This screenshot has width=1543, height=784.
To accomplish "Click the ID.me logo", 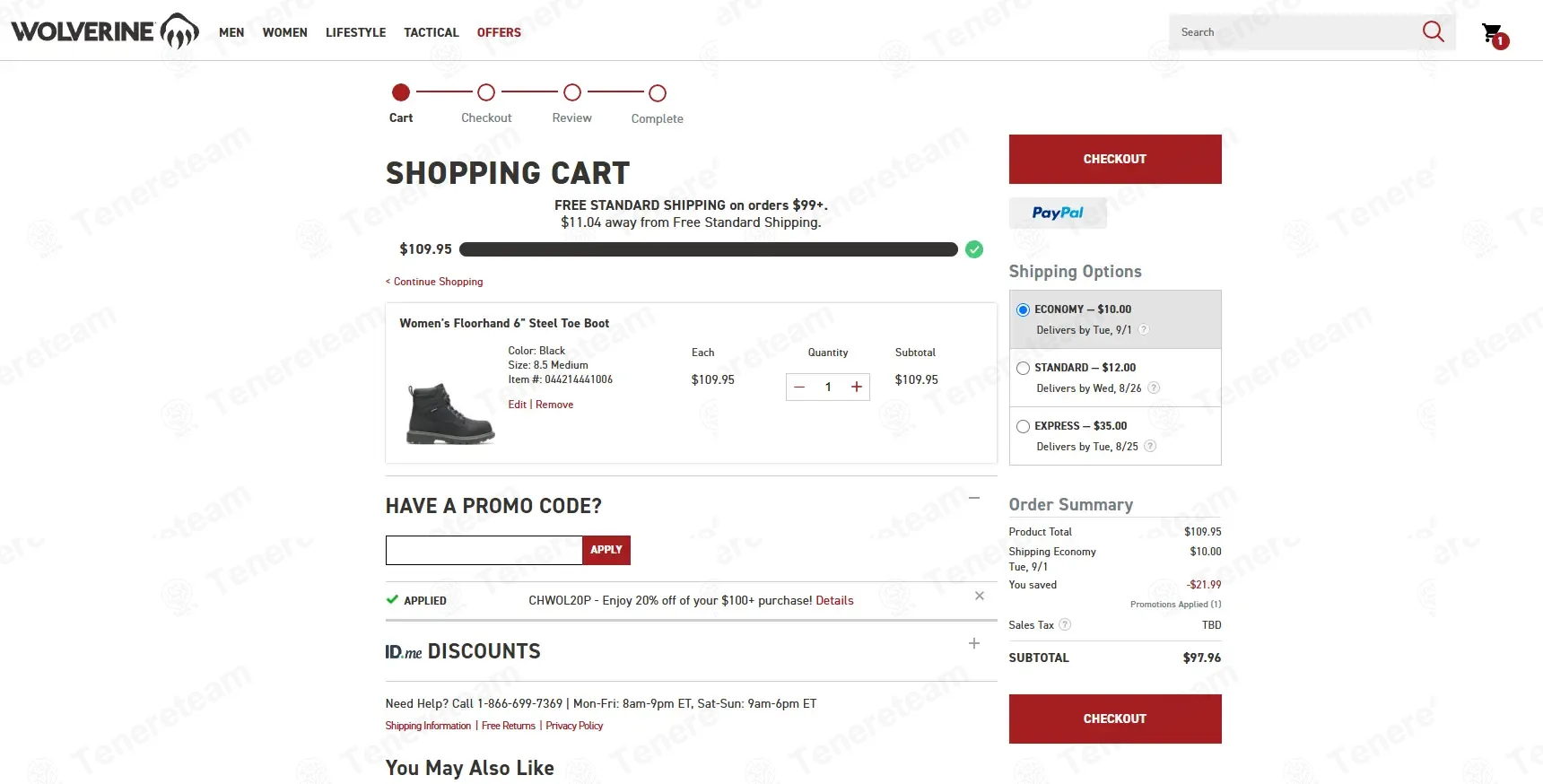I will [x=404, y=652].
